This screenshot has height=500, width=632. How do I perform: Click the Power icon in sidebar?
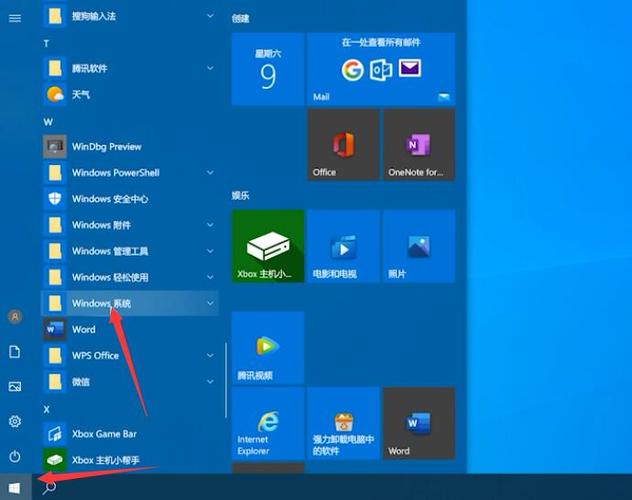(x=15, y=456)
